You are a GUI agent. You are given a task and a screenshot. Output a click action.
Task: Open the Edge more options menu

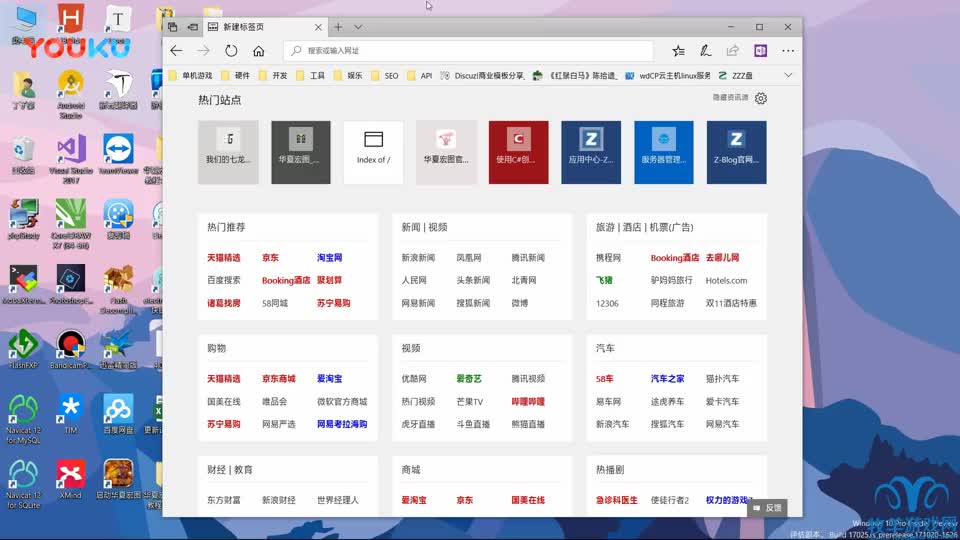788,51
